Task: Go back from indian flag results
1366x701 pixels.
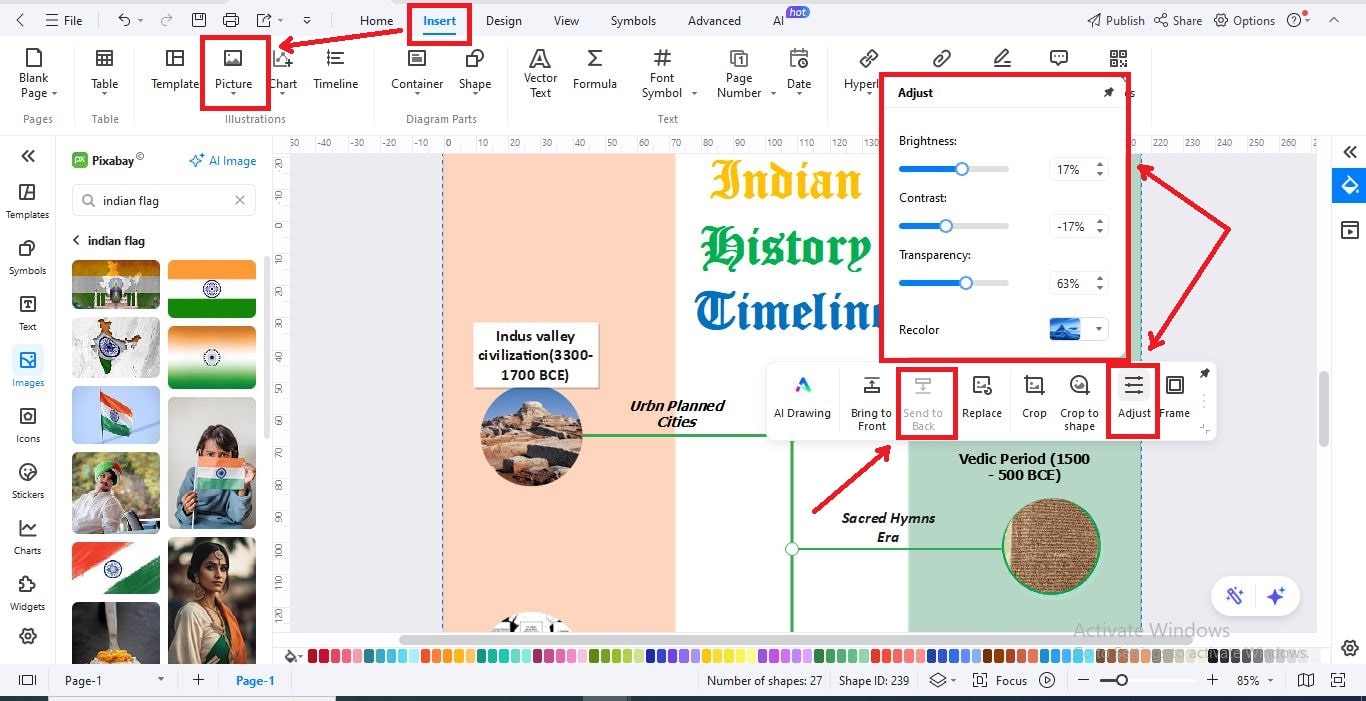Action: 76,240
